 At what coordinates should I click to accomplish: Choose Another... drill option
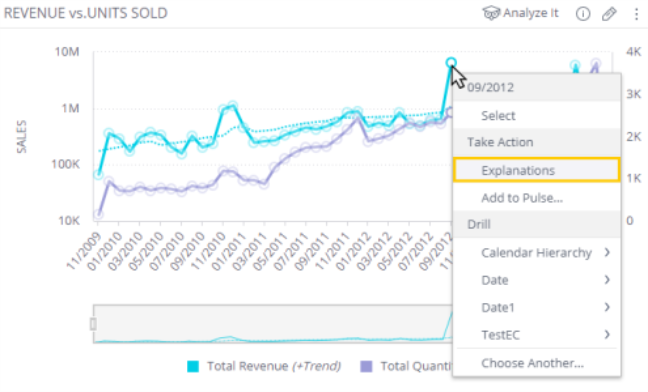click(536, 363)
